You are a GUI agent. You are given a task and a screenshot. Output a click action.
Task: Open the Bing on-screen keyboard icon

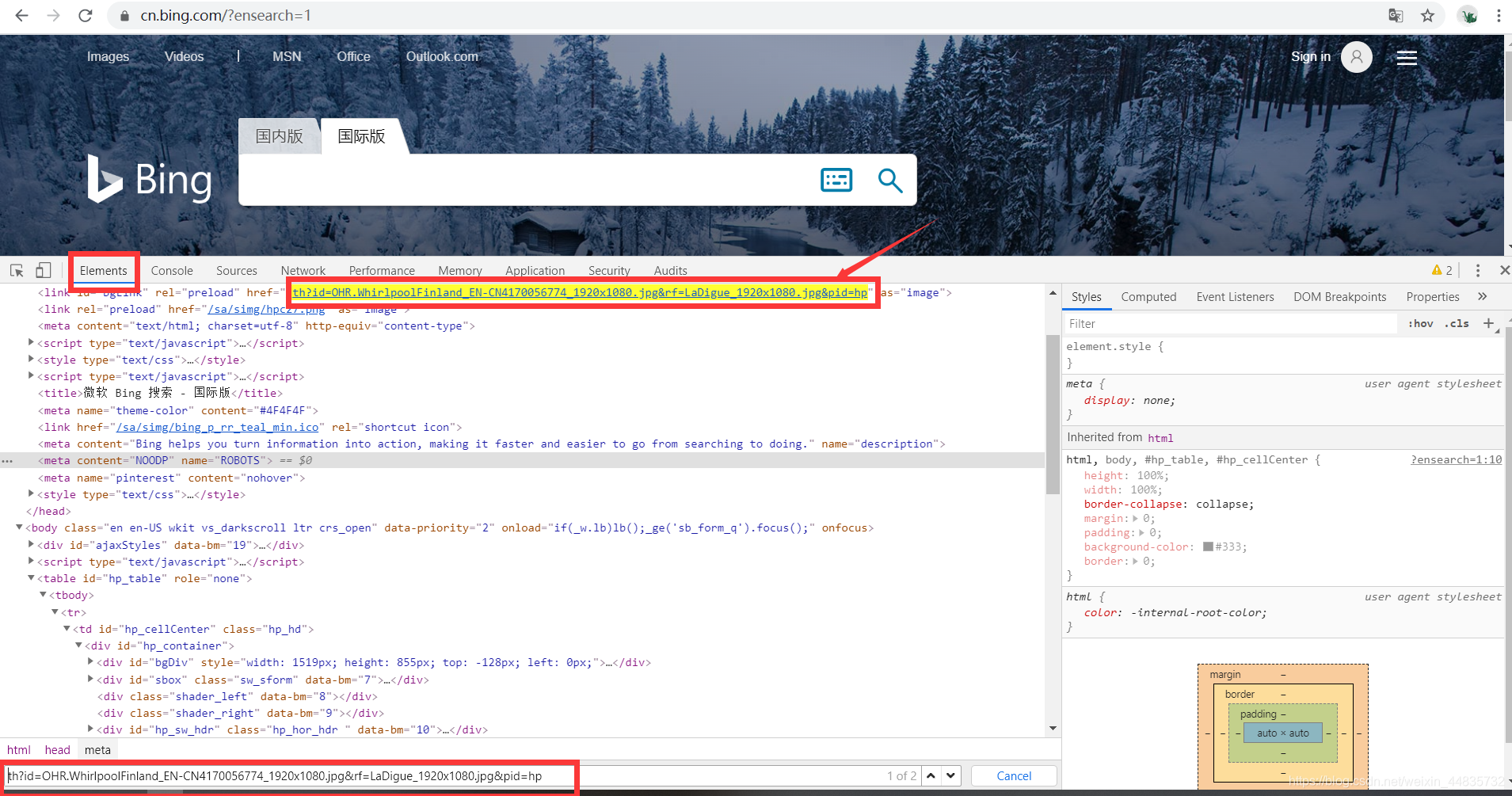coord(836,180)
